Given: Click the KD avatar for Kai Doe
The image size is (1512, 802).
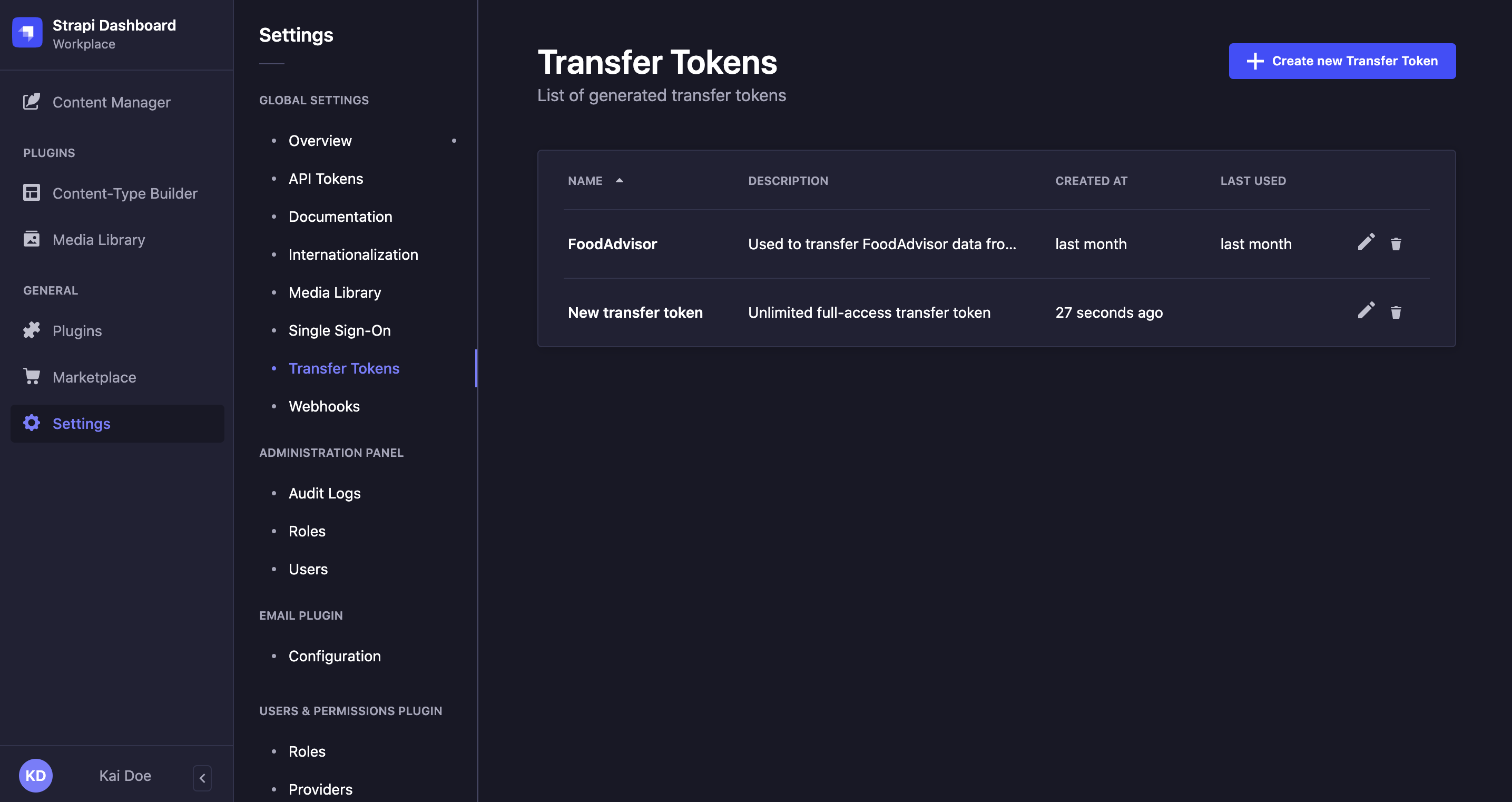Looking at the screenshot, I should tap(35, 775).
